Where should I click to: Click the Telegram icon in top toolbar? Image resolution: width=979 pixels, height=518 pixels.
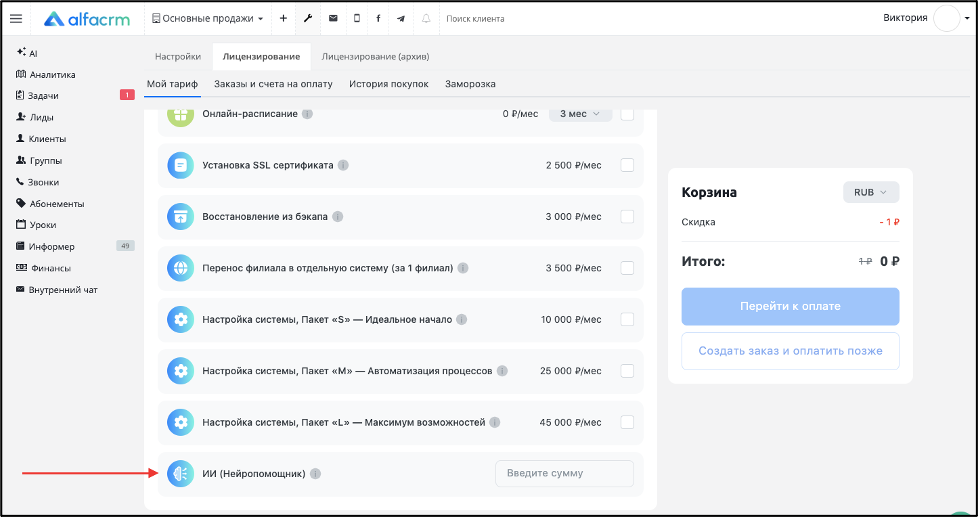(401, 19)
